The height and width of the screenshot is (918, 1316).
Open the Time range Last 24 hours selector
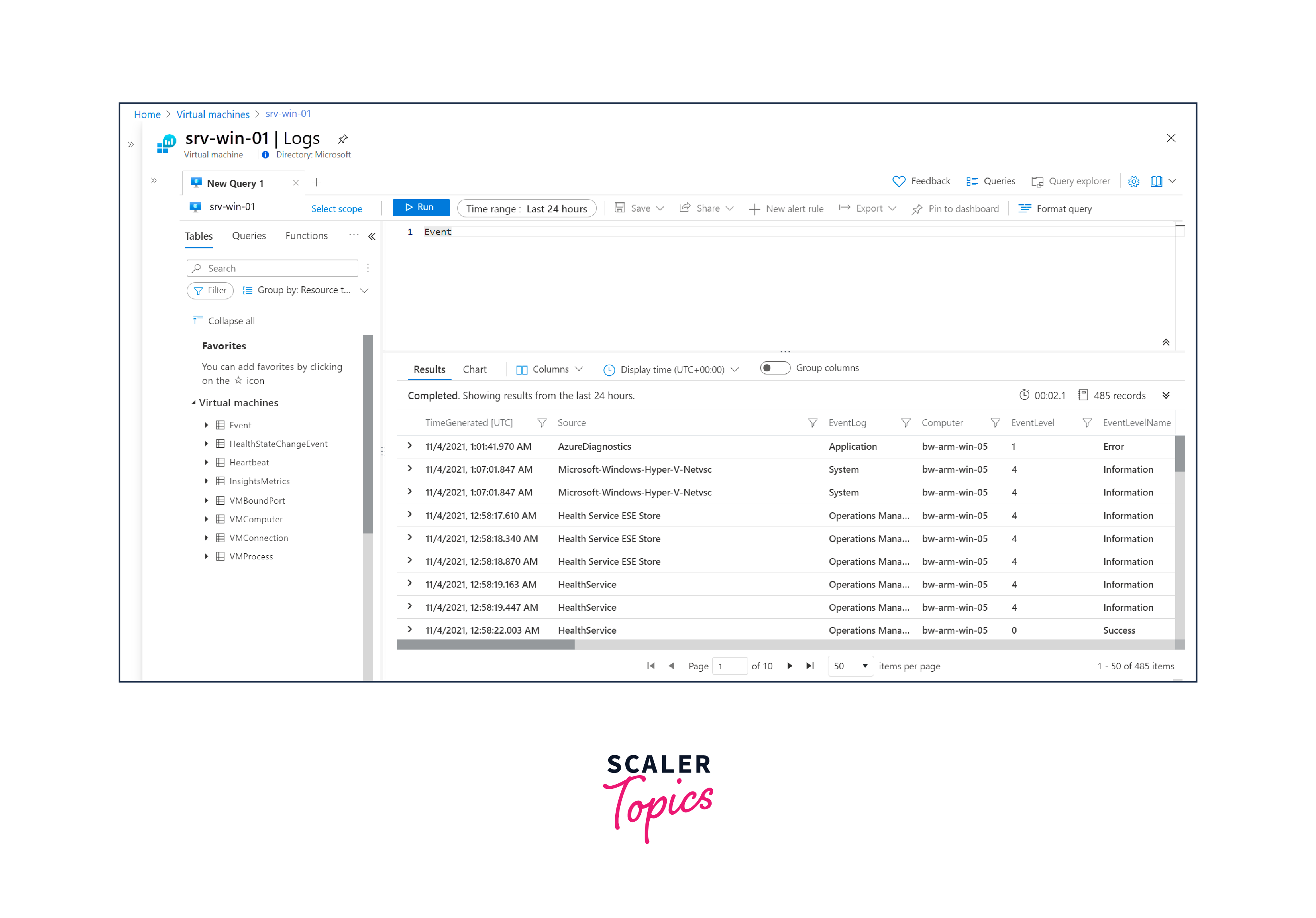click(526, 209)
